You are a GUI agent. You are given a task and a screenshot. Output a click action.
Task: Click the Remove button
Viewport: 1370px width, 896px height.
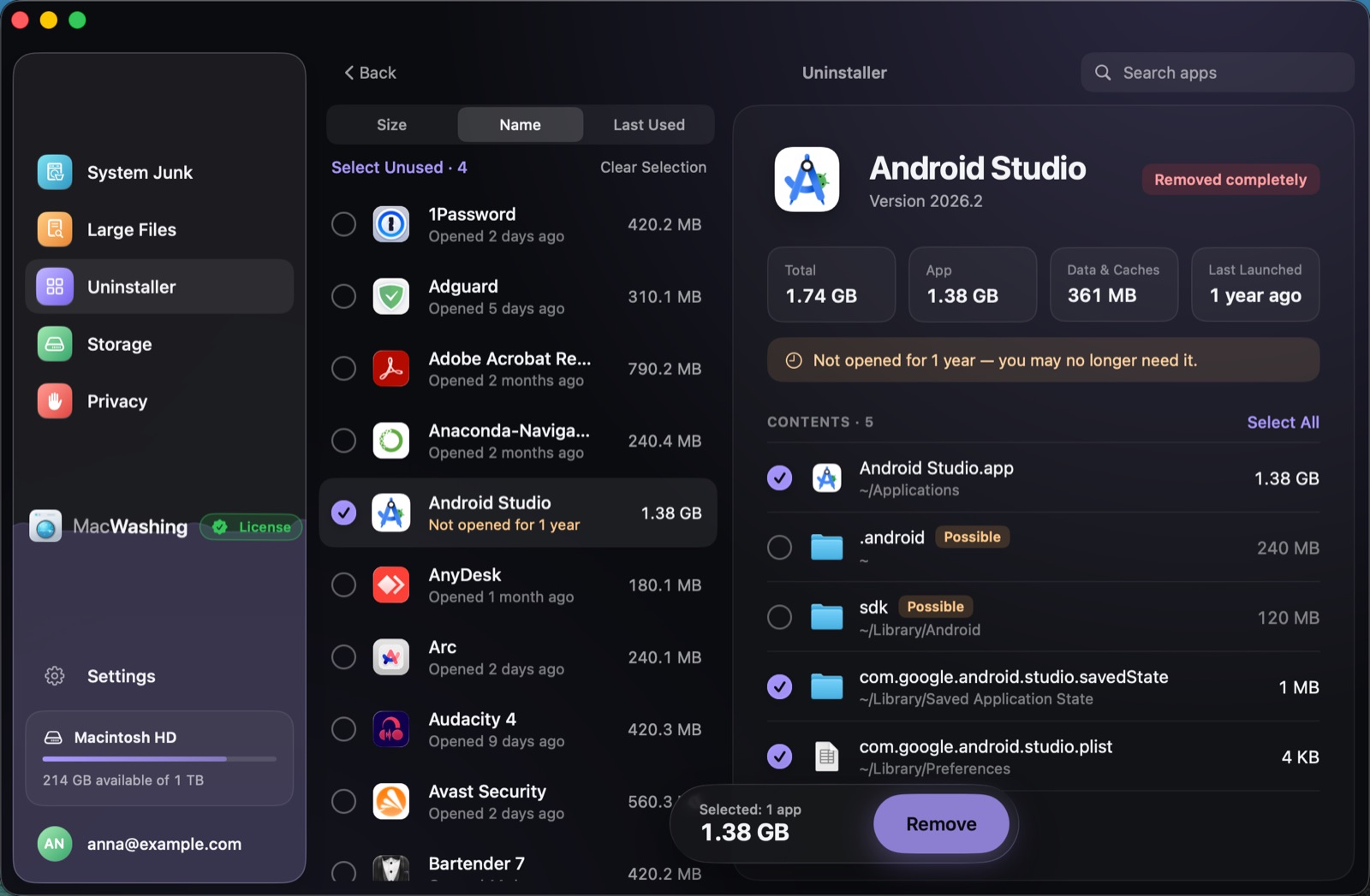941,824
